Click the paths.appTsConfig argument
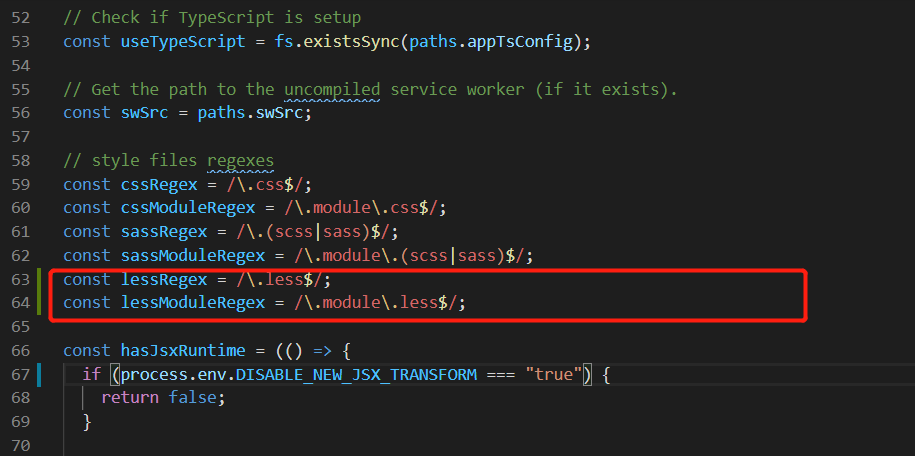Screen dimensions: 915x456 pyautogui.click(x=491, y=42)
